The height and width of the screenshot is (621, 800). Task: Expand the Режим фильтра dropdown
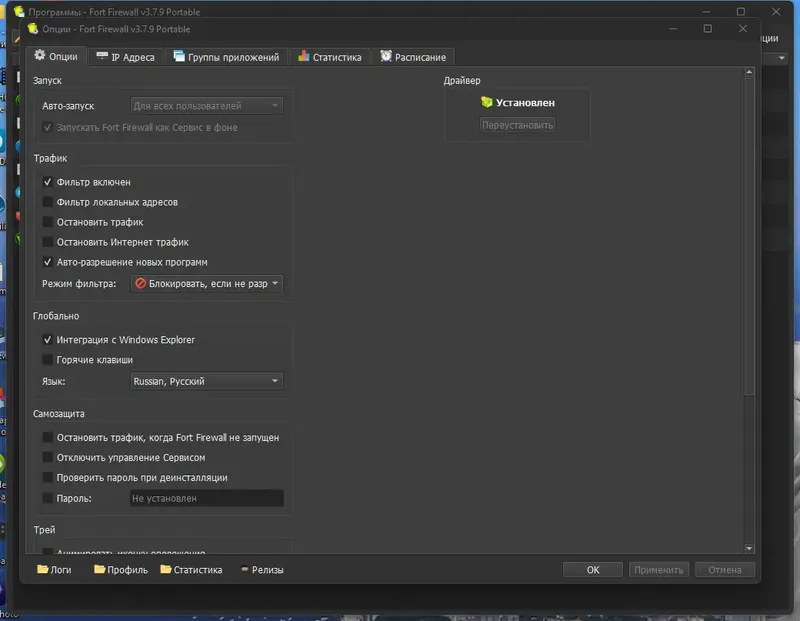207,284
